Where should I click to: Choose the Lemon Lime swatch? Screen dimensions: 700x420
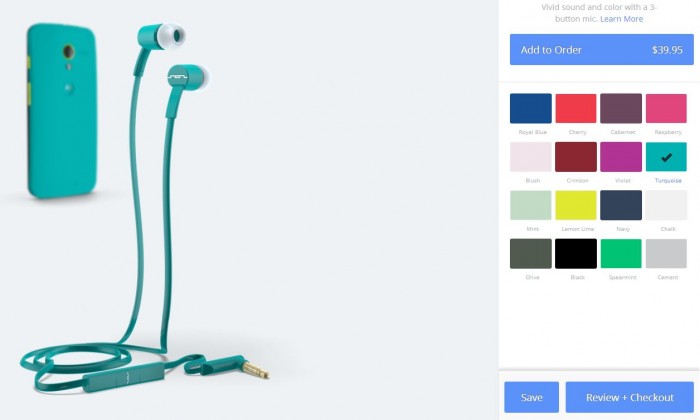point(575,205)
